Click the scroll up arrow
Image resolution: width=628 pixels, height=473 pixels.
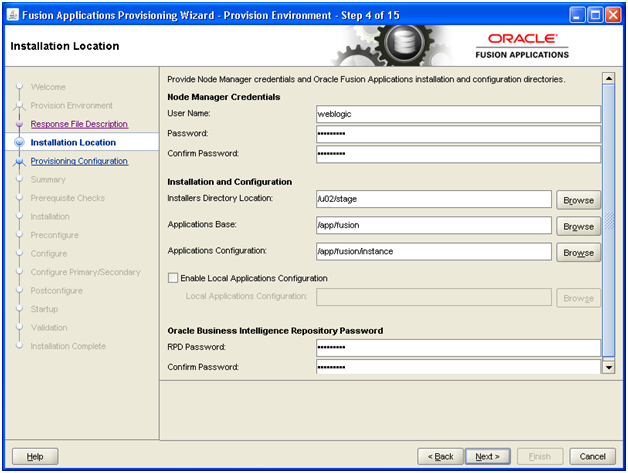[x=608, y=78]
